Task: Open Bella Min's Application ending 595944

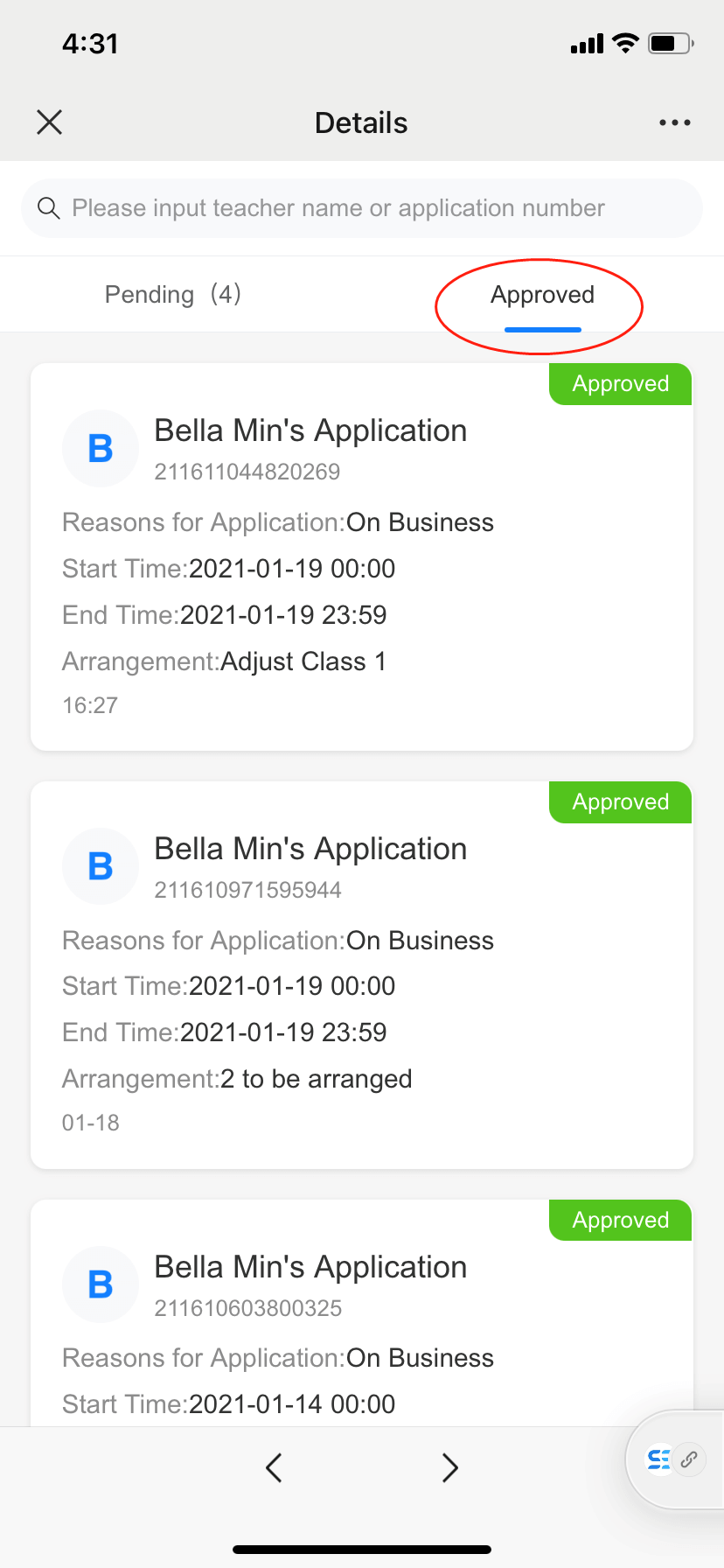Action: click(310, 850)
